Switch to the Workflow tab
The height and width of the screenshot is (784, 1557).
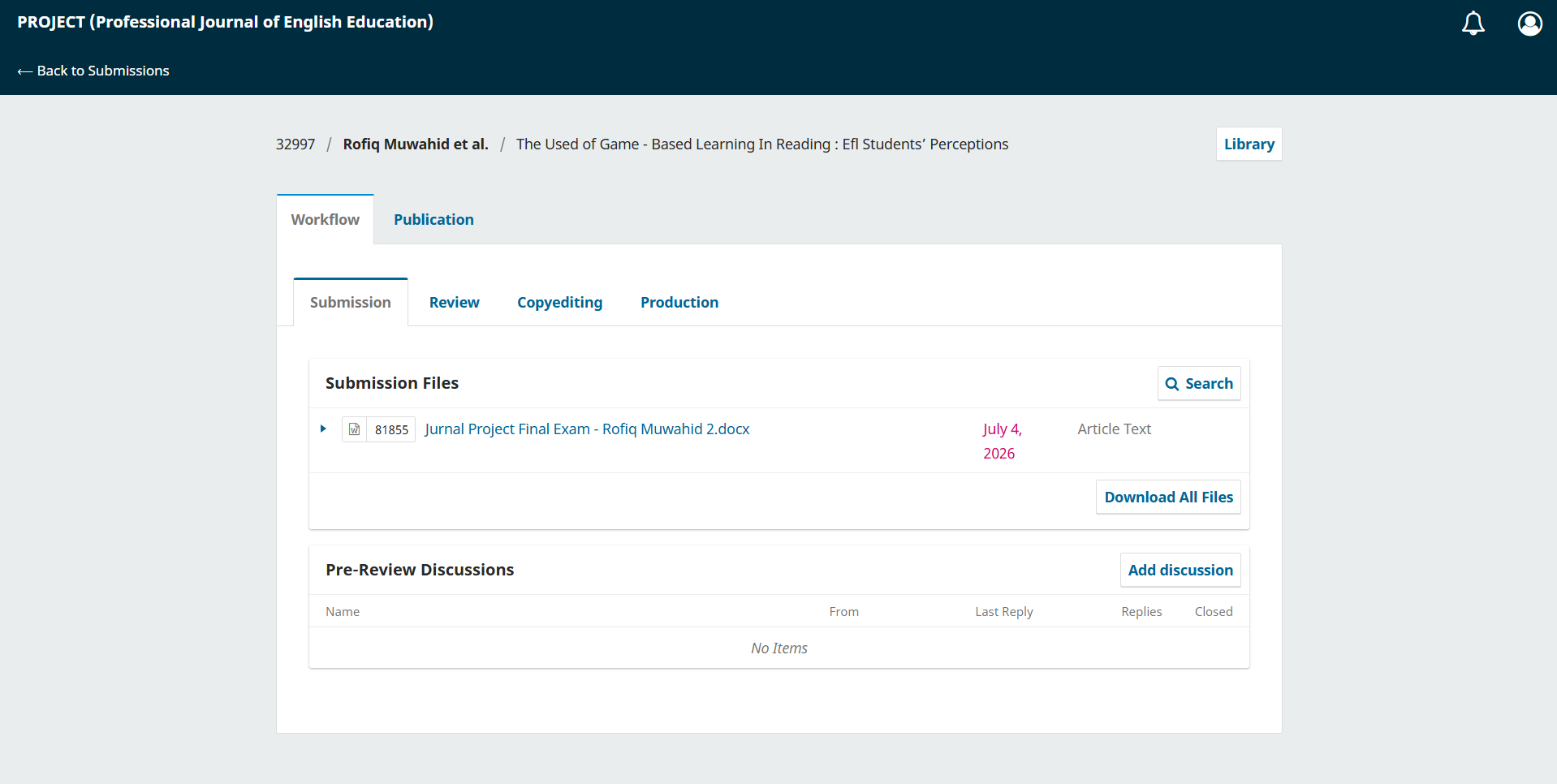[x=325, y=219]
